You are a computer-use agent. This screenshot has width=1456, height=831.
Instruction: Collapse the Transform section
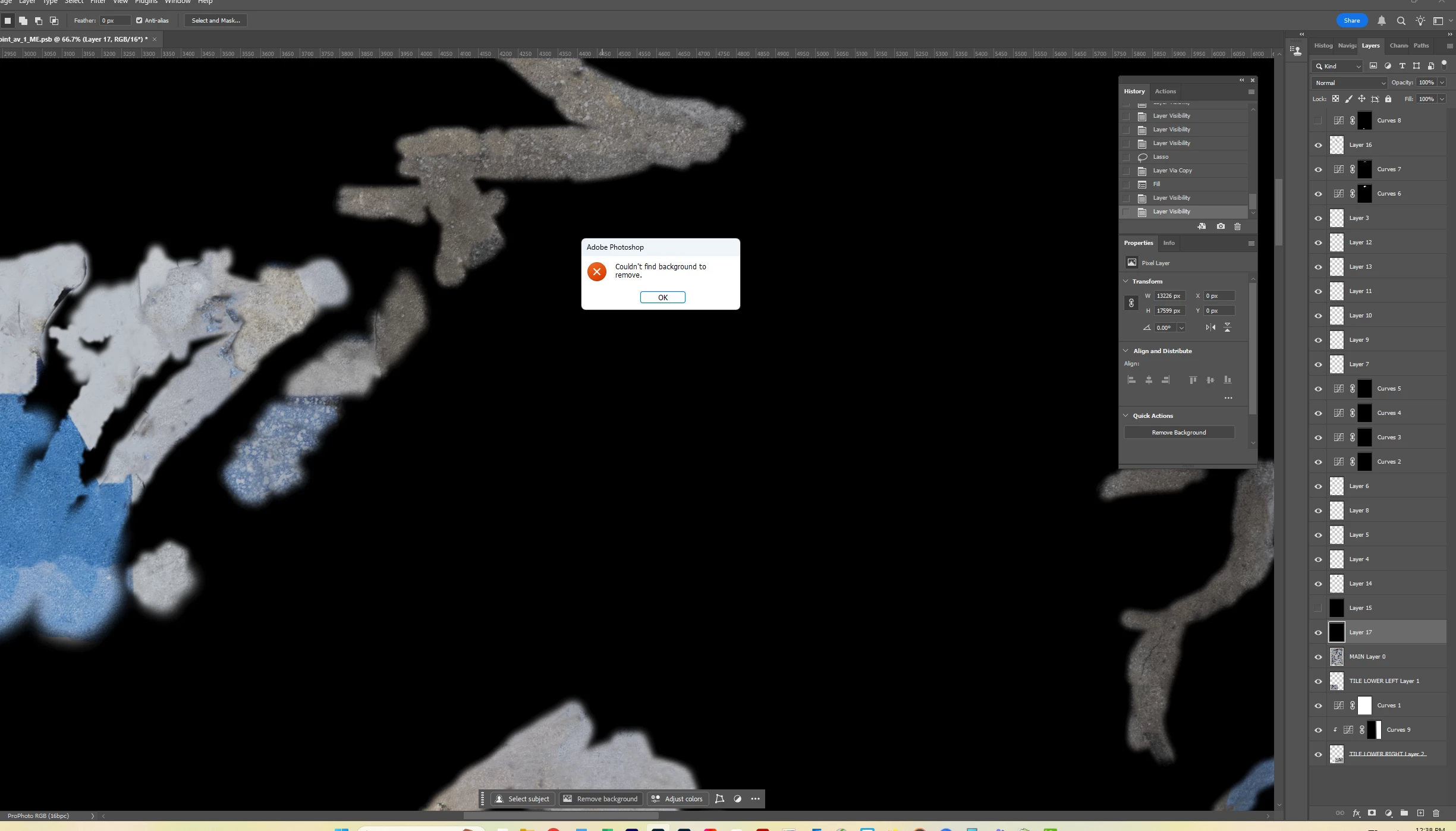pyautogui.click(x=1125, y=281)
